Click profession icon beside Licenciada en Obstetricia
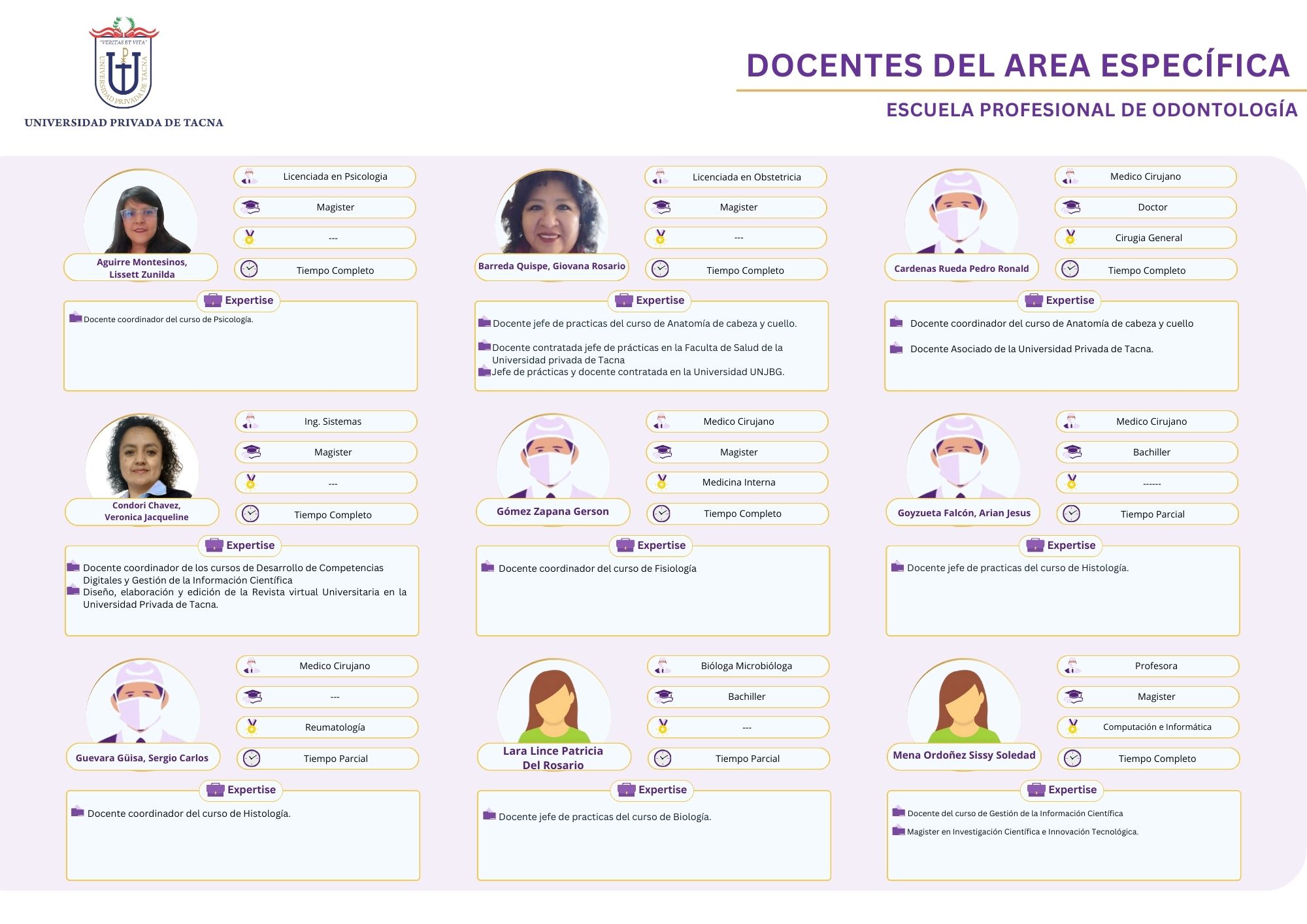1307x924 pixels. coord(659,177)
